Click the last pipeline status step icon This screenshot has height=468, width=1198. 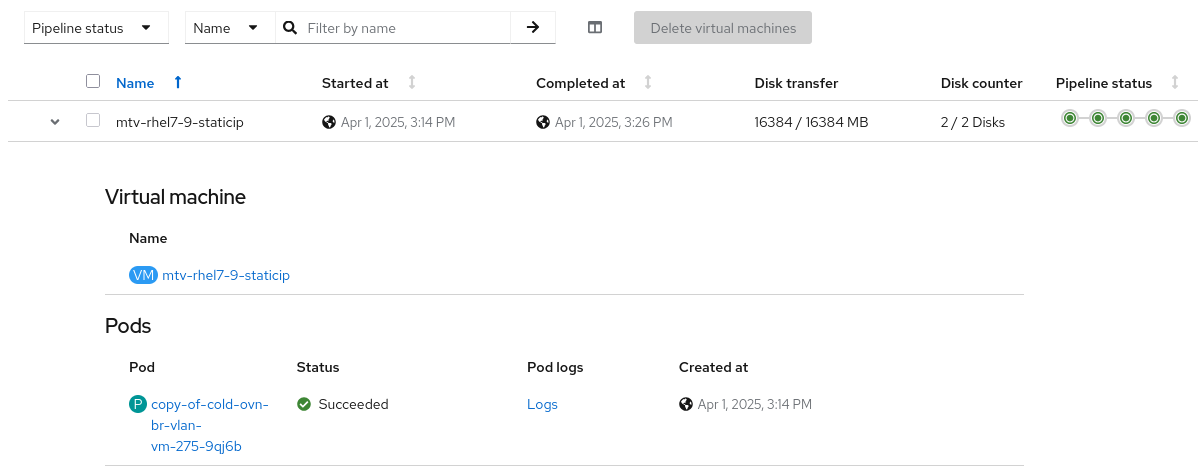pos(1182,118)
